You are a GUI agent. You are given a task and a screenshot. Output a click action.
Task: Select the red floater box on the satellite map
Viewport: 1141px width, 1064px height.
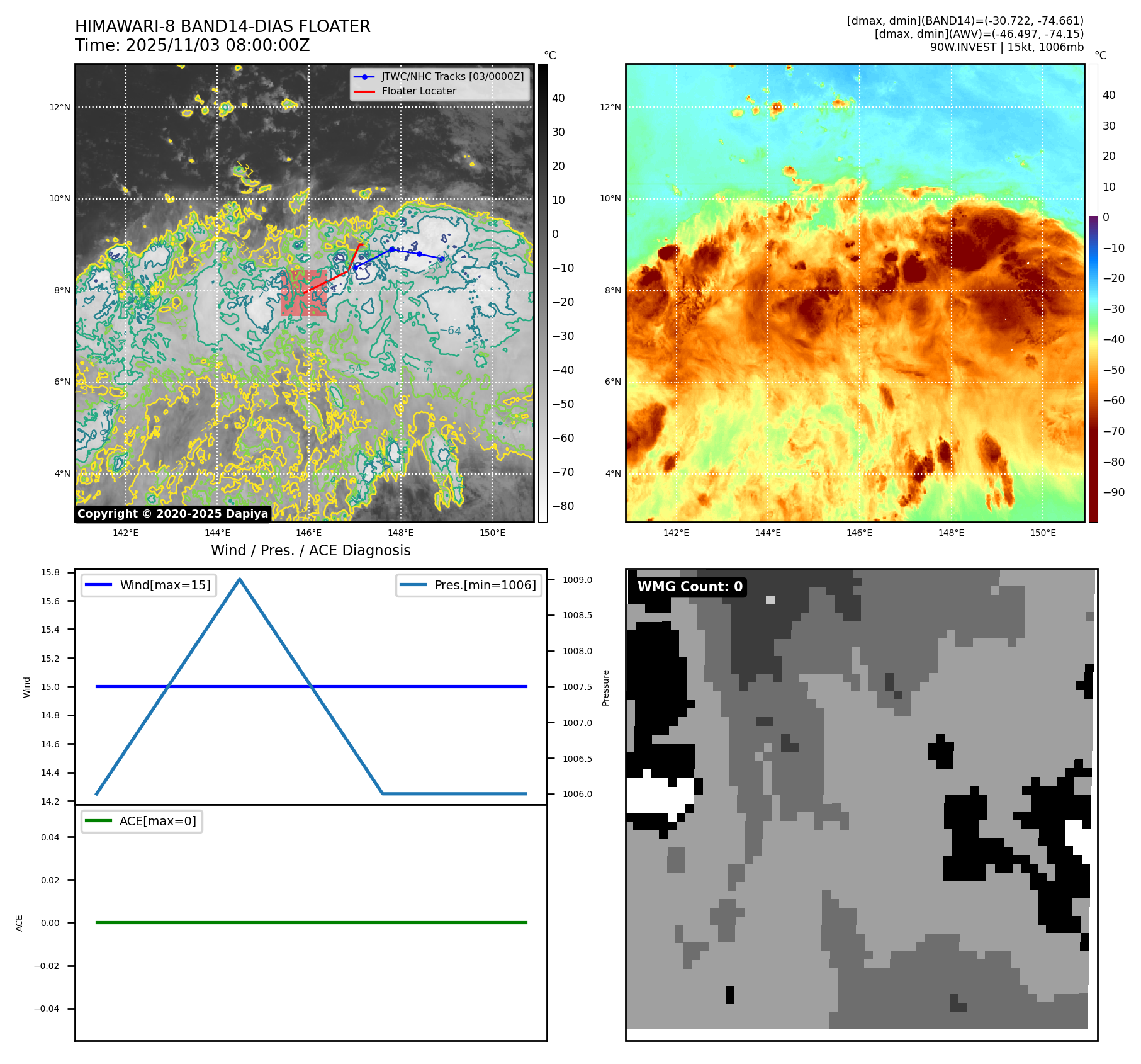[304, 293]
